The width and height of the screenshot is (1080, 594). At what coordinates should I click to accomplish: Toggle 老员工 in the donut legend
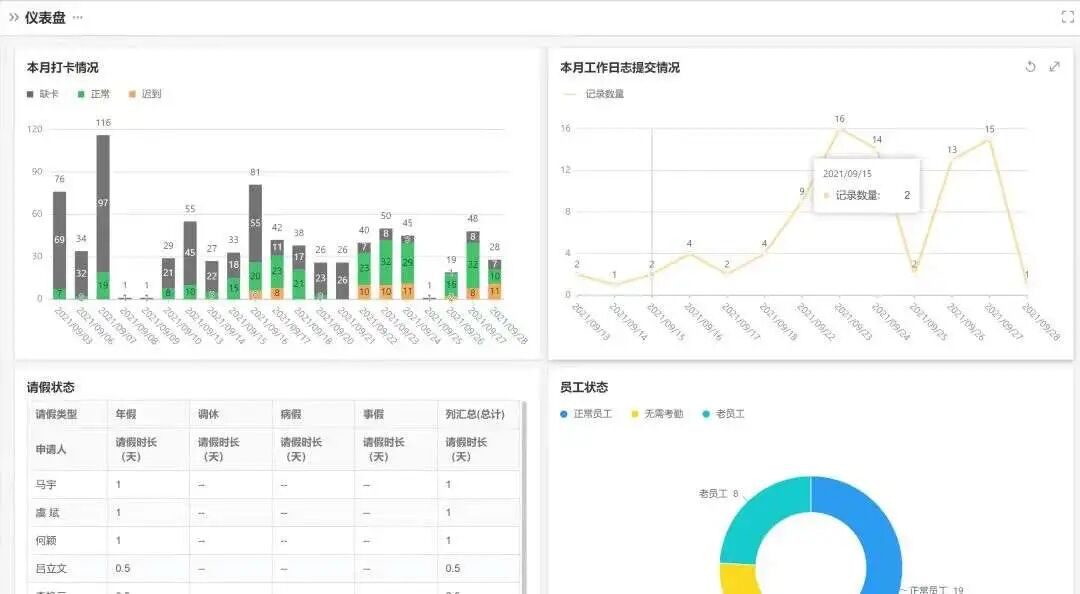724,414
